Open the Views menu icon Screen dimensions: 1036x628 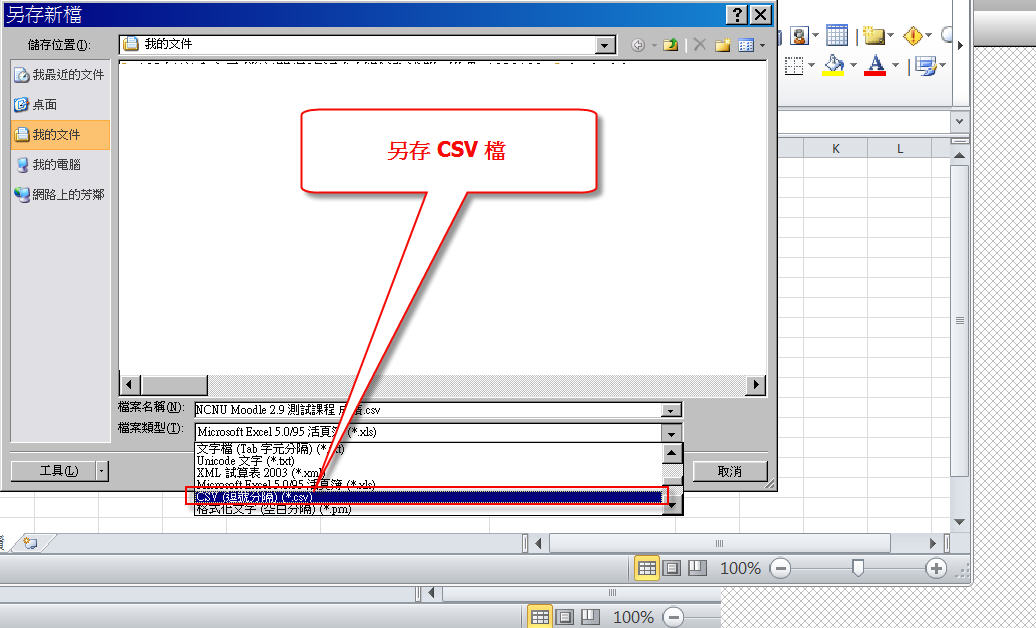pos(746,45)
